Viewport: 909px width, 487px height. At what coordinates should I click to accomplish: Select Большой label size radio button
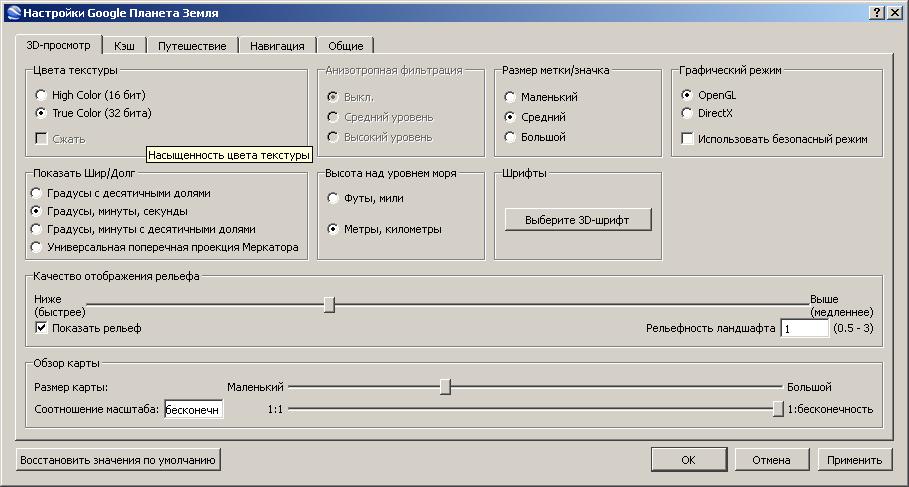tap(511, 136)
